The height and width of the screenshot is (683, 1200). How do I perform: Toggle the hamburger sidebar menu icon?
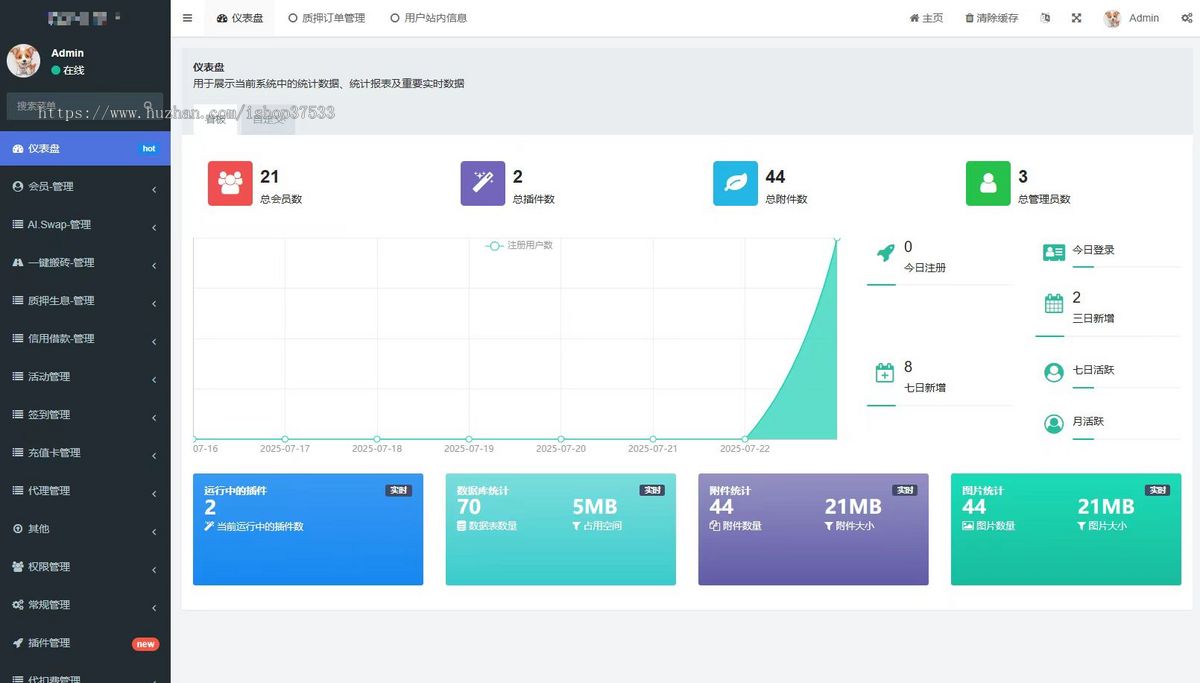tap(188, 18)
